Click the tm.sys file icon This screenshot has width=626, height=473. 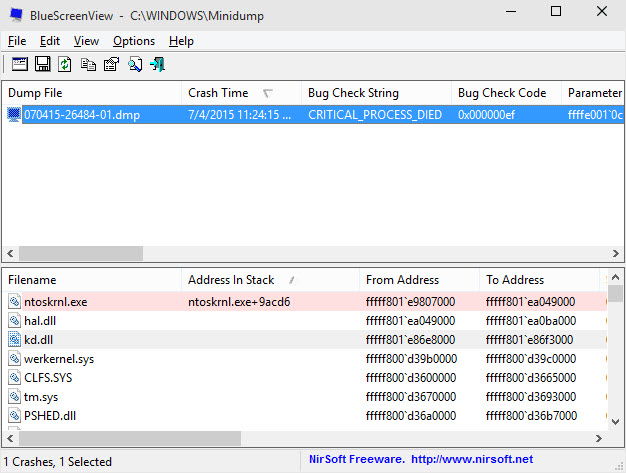point(14,396)
